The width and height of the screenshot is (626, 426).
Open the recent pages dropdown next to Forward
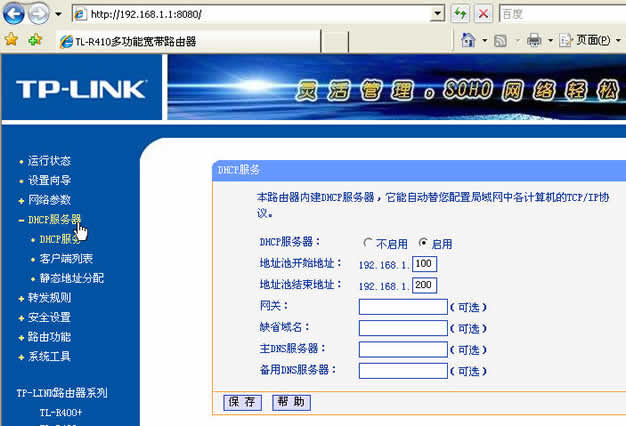coord(58,14)
